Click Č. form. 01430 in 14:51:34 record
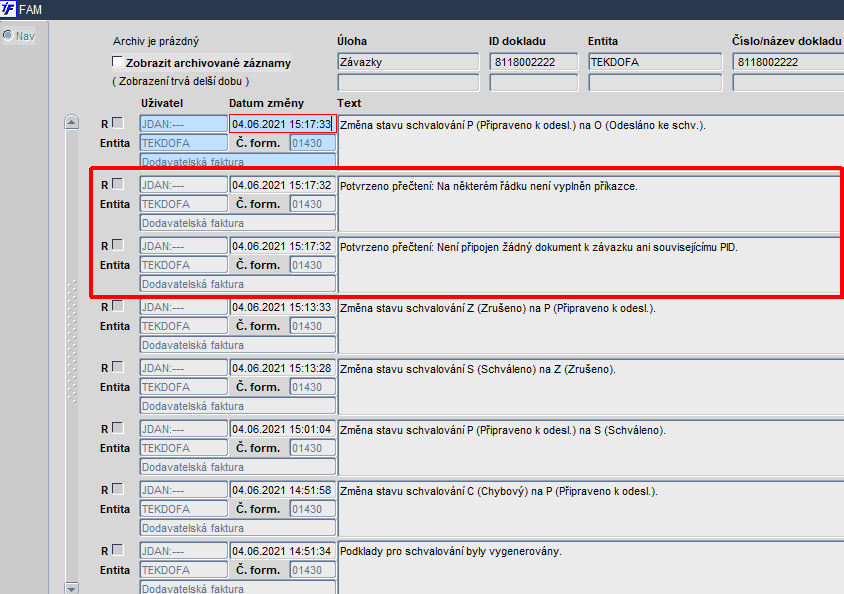The height and width of the screenshot is (594, 844). (x=313, y=570)
